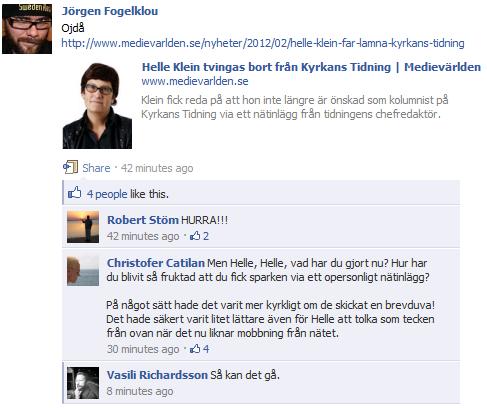487x408 pixels.
Task: Open the medievarlden.se URL in the post
Action: (263, 43)
